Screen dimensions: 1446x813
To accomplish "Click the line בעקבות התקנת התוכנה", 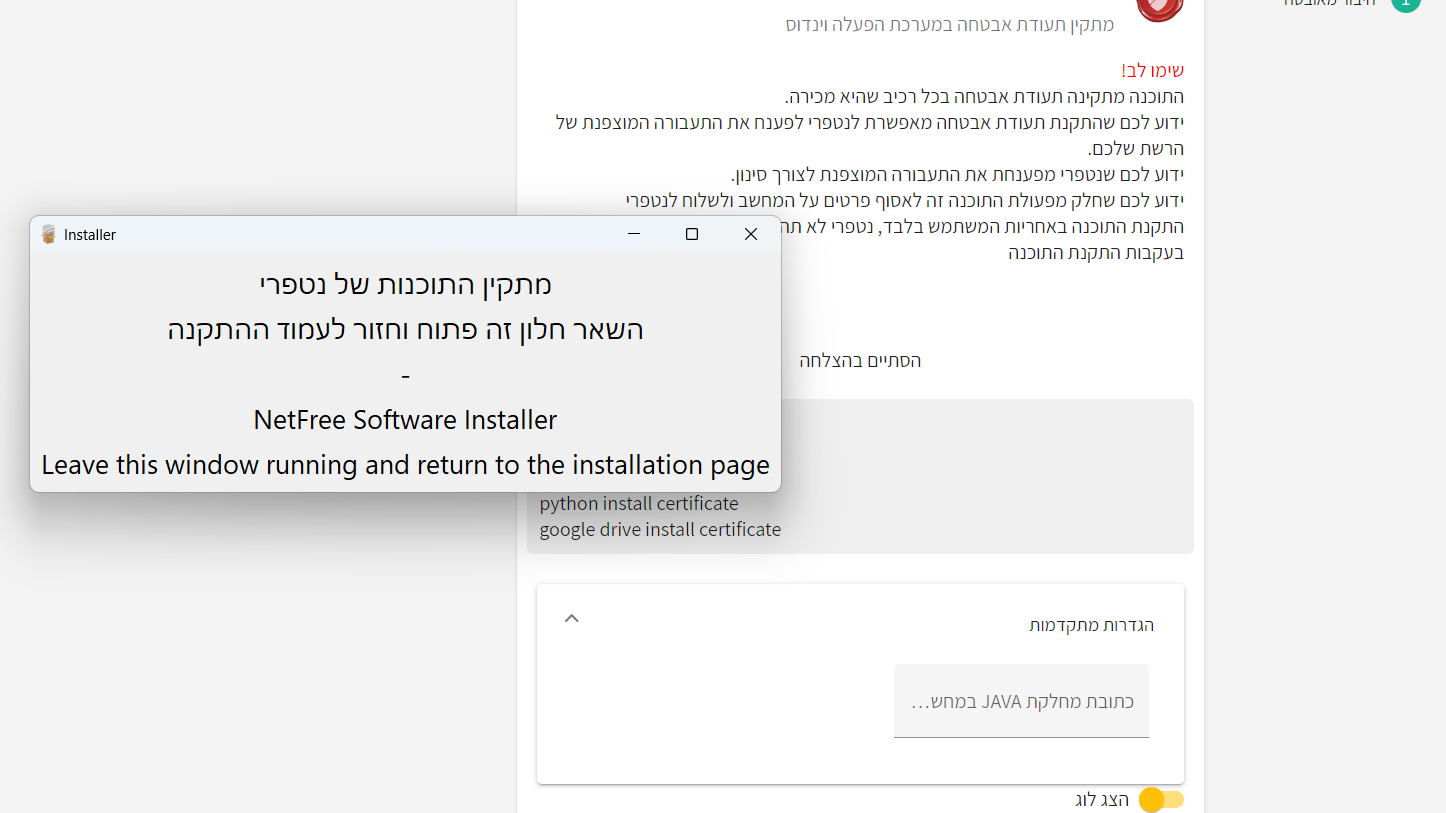I will pyautogui.click(x=1096, y=253).
